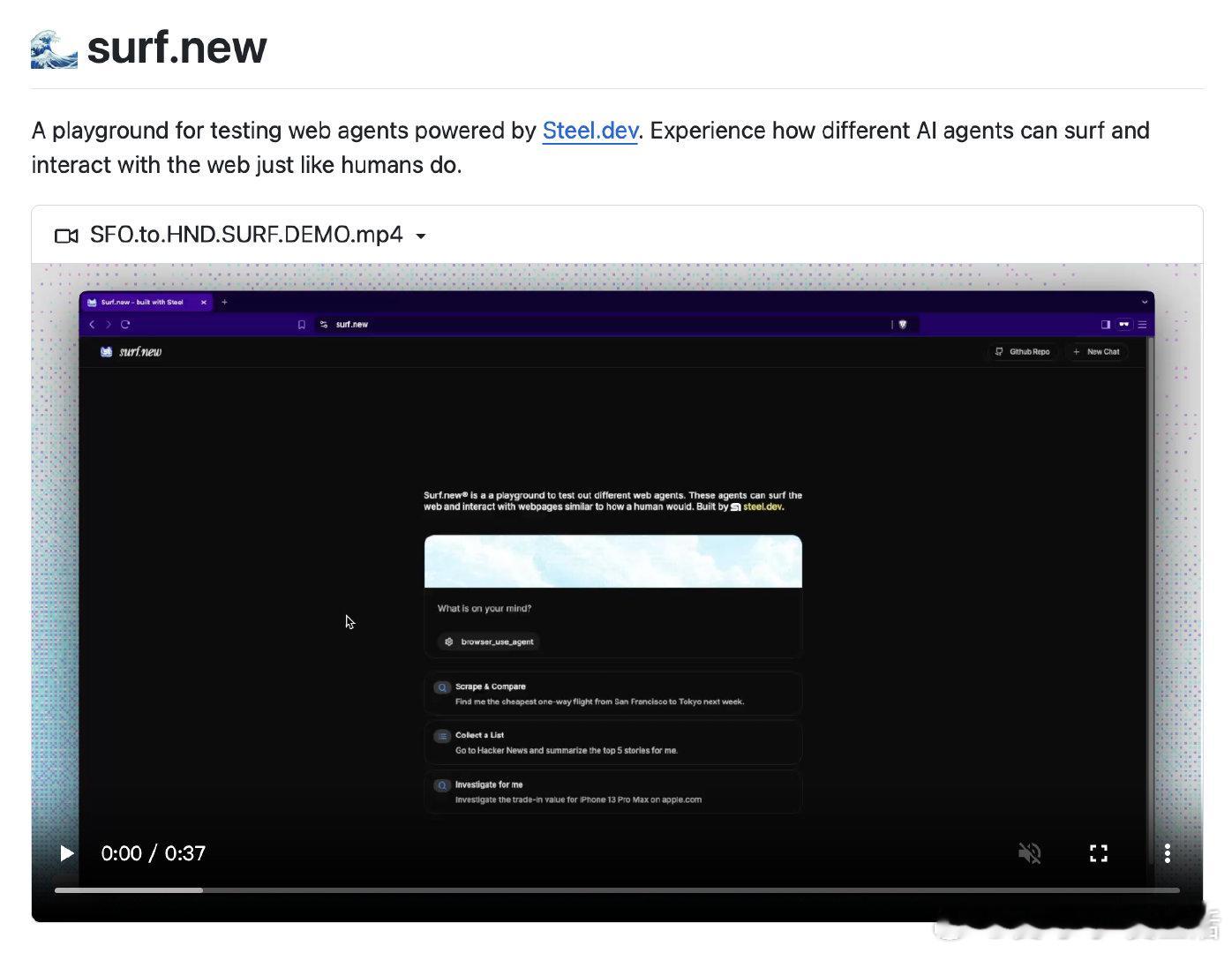Enter fullscreen video mode

click(1099, 853)
